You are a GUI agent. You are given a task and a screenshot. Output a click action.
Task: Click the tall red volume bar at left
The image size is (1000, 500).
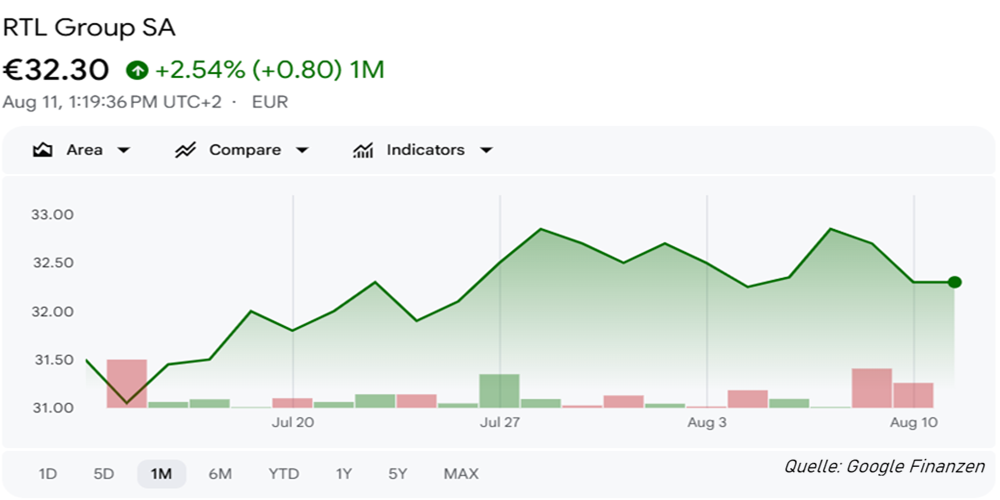pyautogui.click(x=126, y=383)
